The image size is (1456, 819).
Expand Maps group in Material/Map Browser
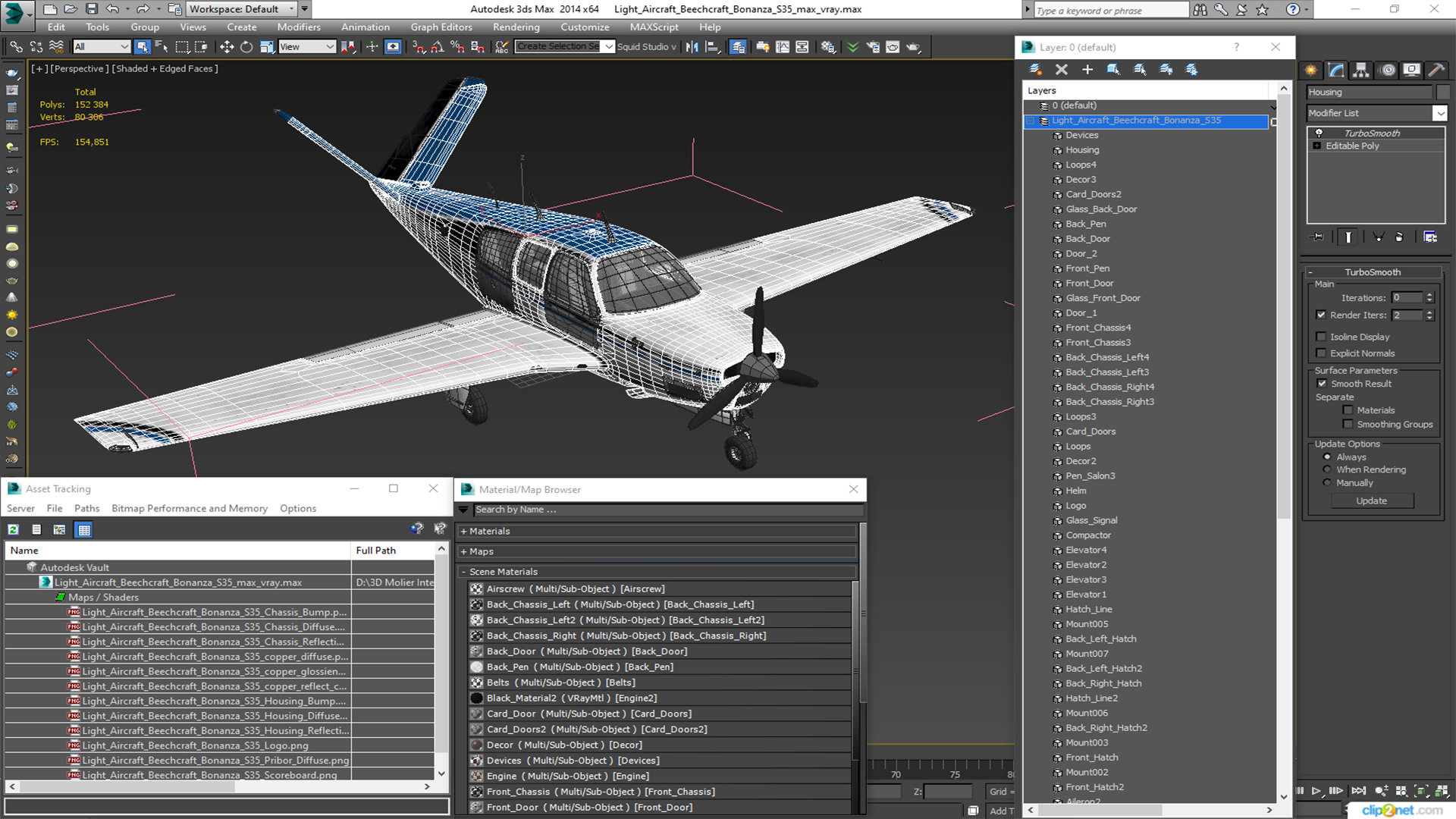click(x=463, y=552)
